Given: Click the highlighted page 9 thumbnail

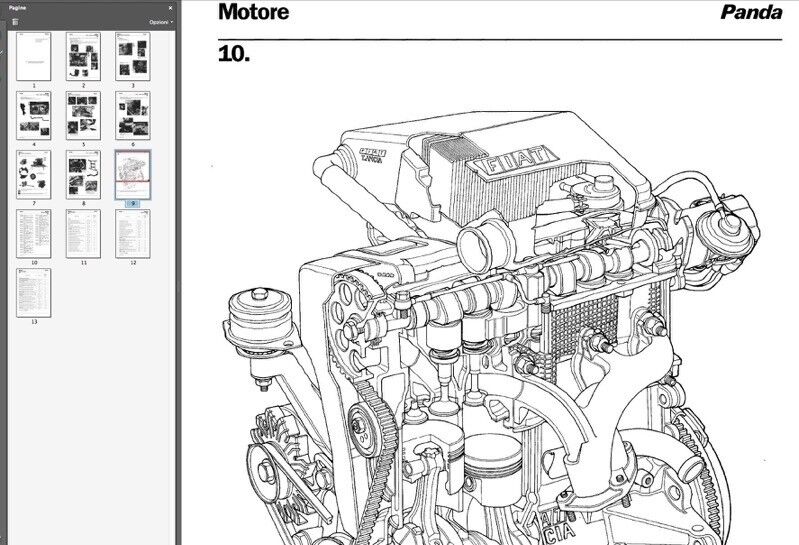Looking at the screenshot, I should [132, 174].
